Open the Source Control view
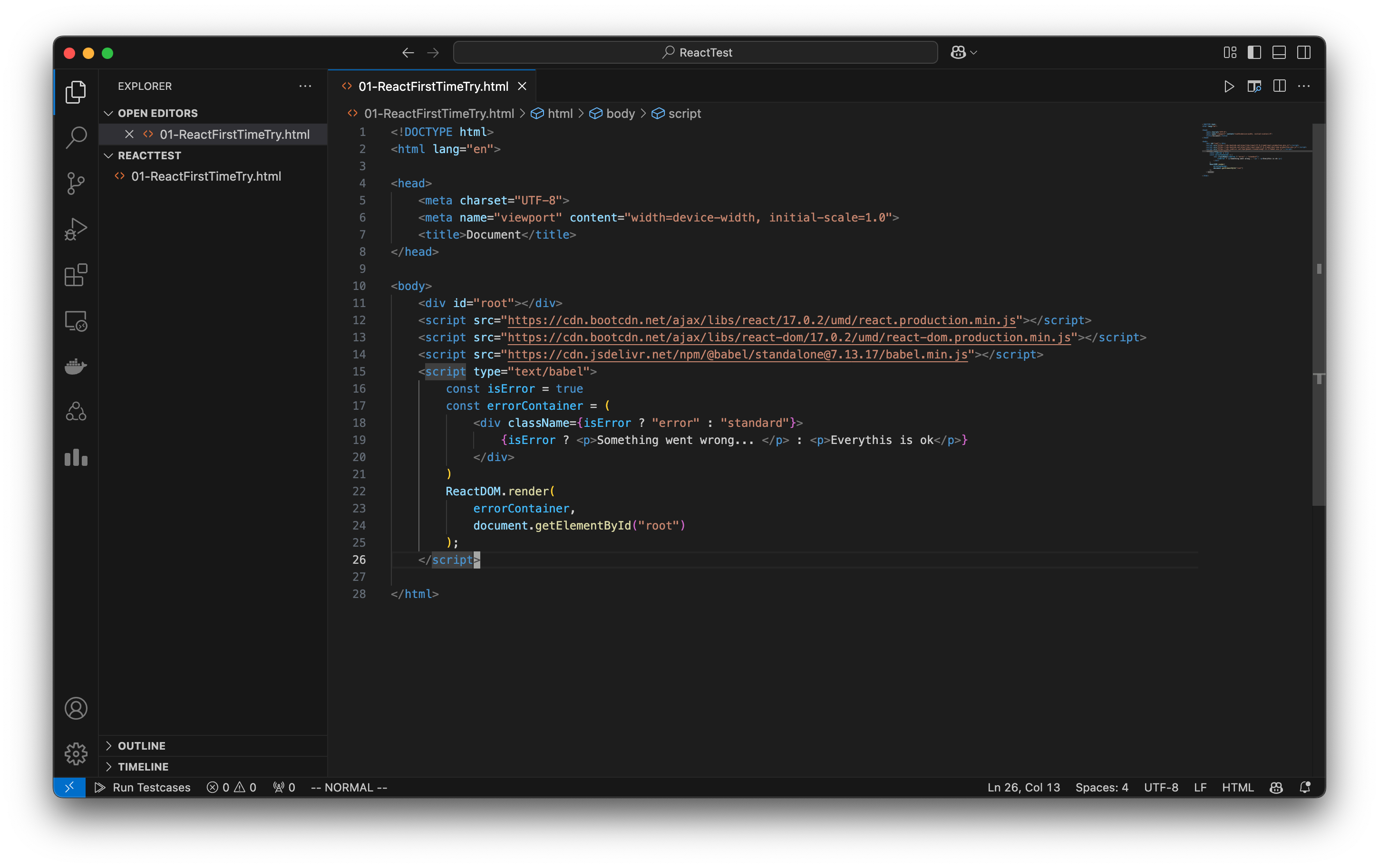The width and height of the screenshot is (1379, 868). pyautogui.click(x=76, y=183)
